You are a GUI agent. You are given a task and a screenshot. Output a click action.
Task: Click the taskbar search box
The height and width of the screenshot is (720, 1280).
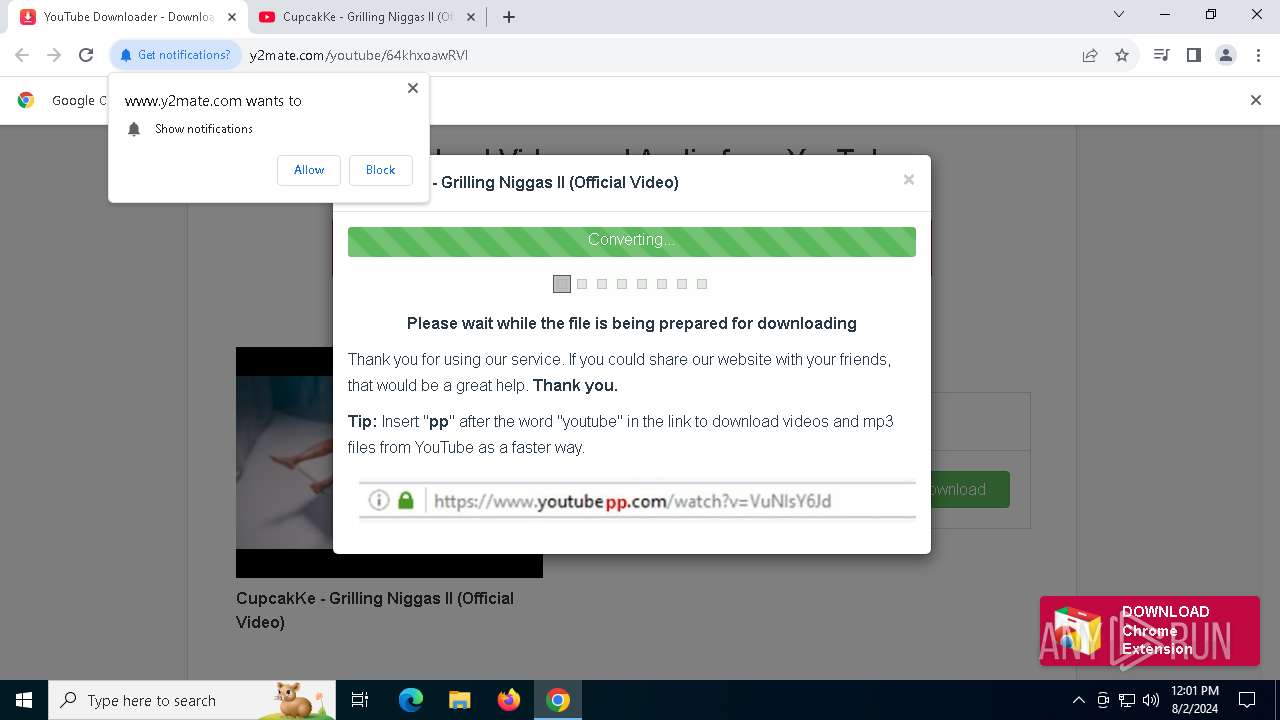[192, 700]
